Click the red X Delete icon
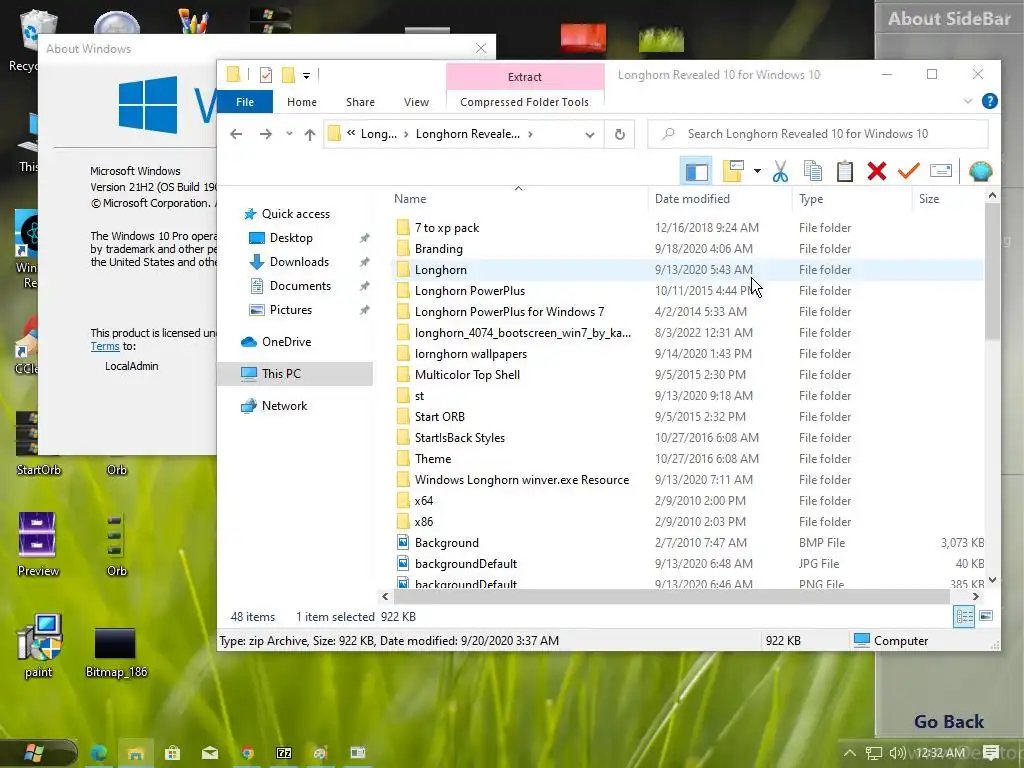The width and height of the screenshot is (1024, 768). 876,171
